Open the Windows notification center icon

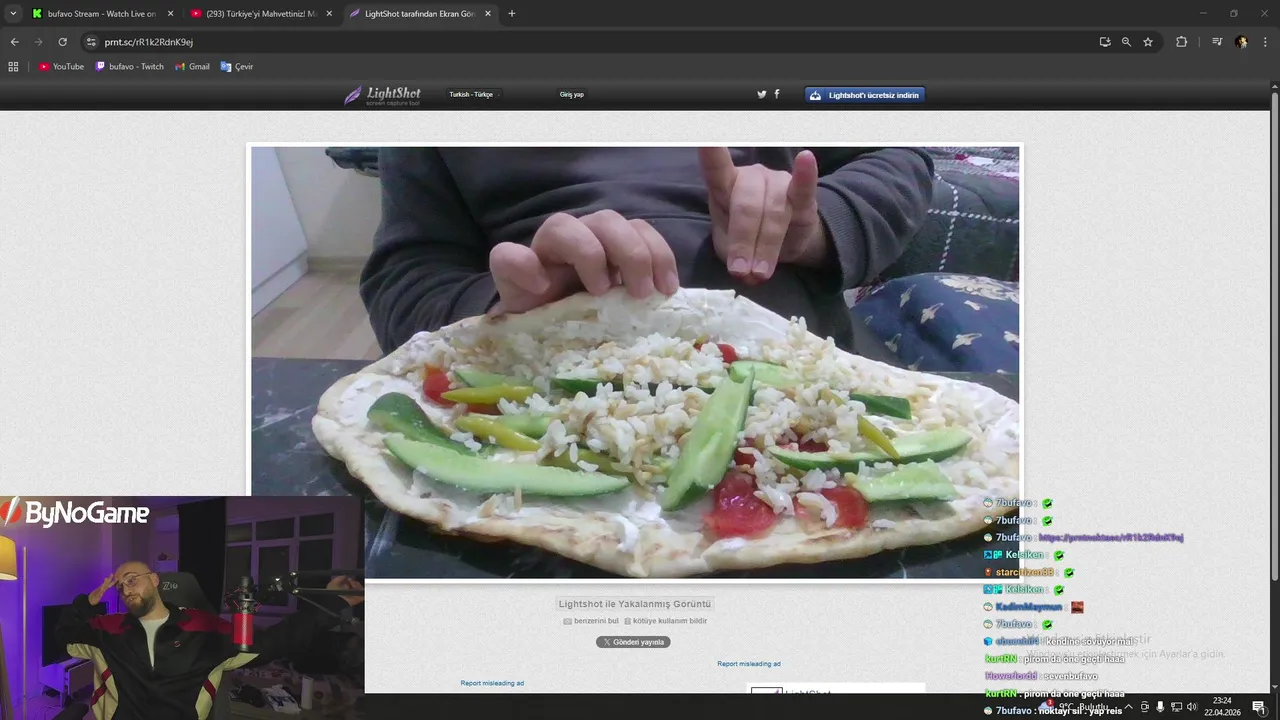point(1259,707)
